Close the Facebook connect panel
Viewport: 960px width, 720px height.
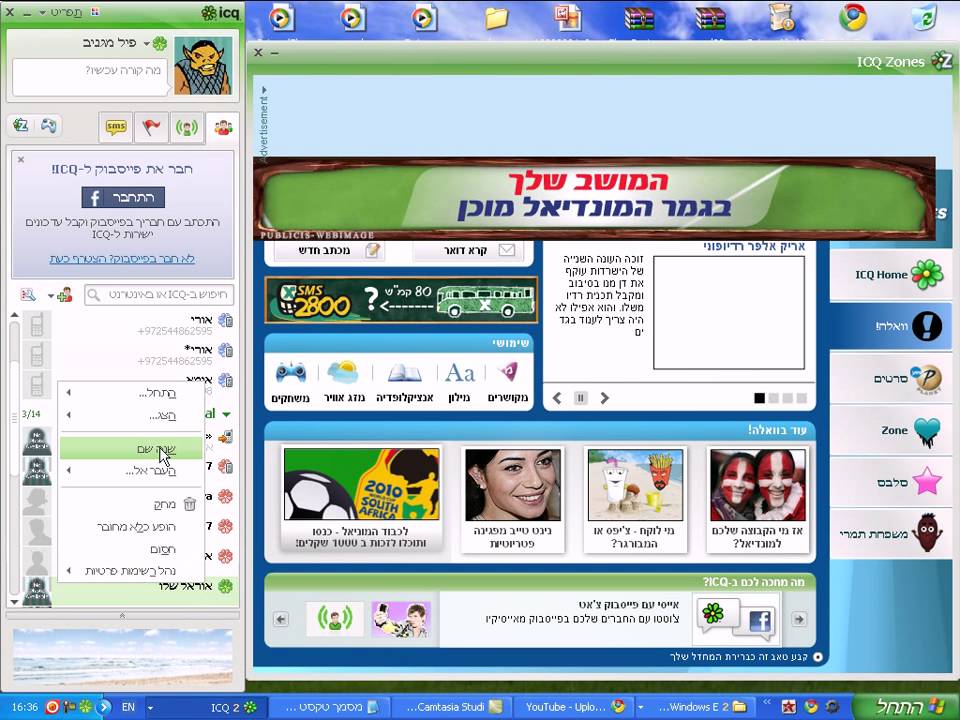tap(21, 160)
